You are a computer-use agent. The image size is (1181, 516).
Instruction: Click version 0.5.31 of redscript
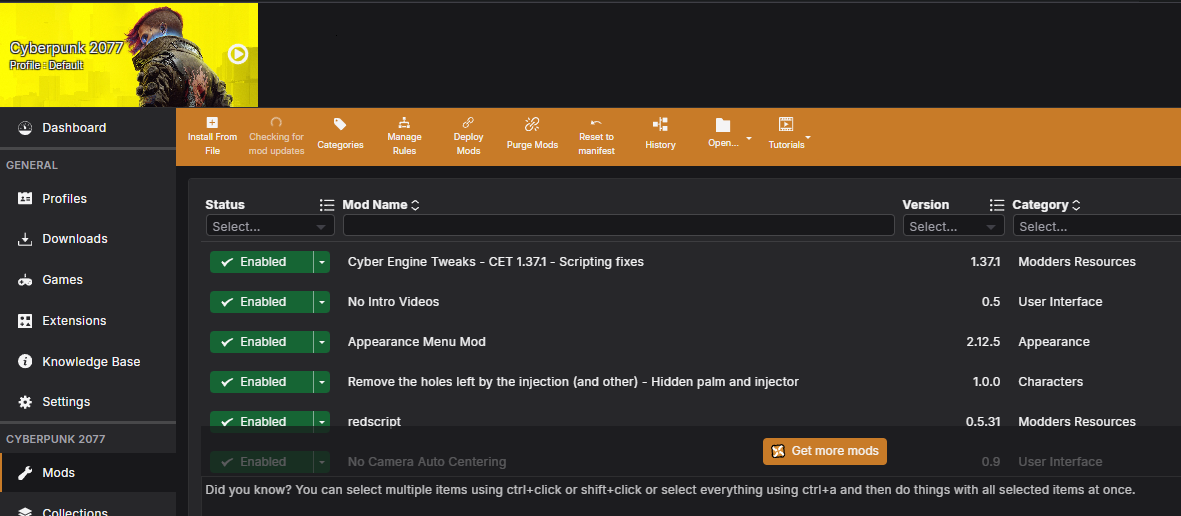coord(983,422)
